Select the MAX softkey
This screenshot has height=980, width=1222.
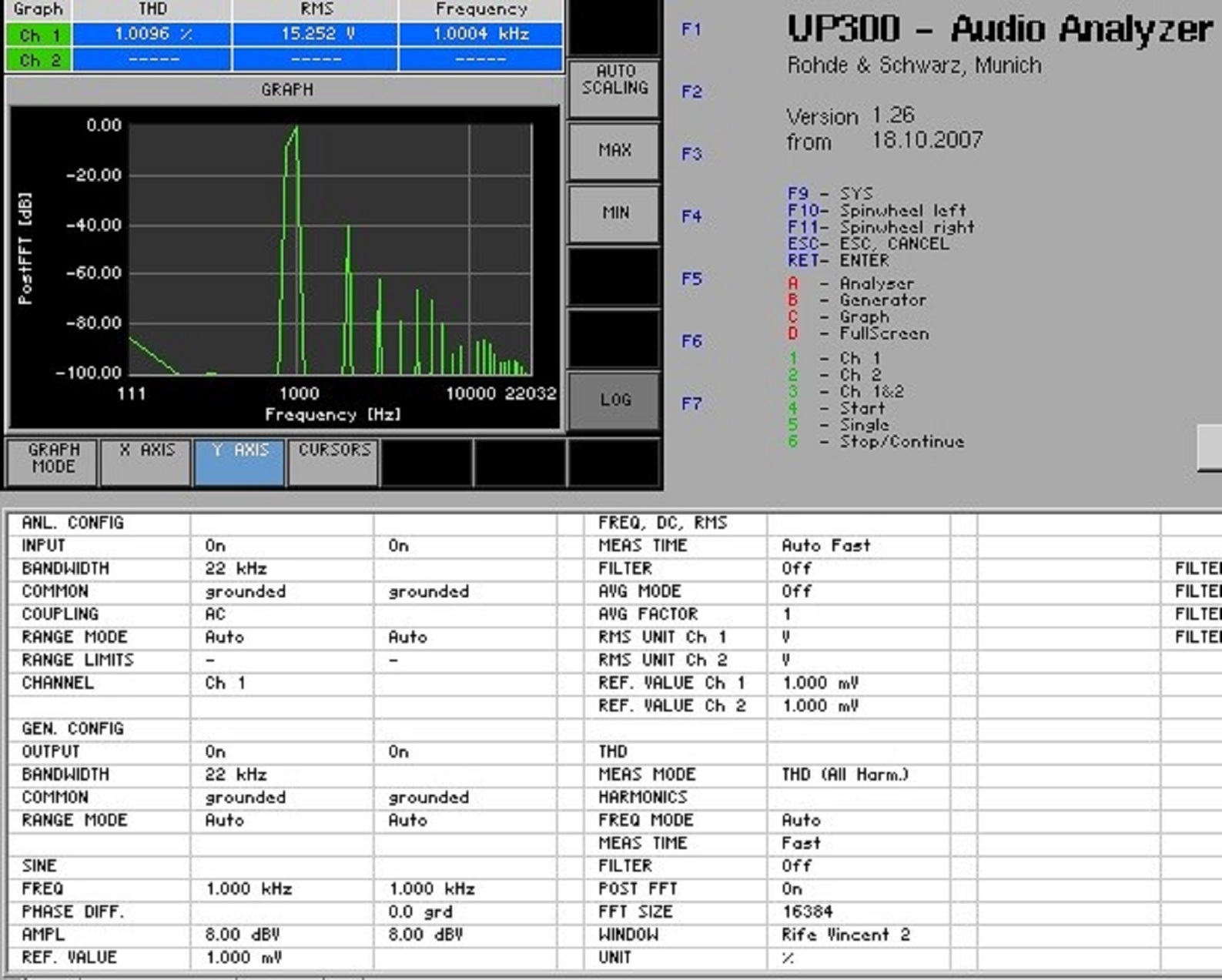point(614,151)
